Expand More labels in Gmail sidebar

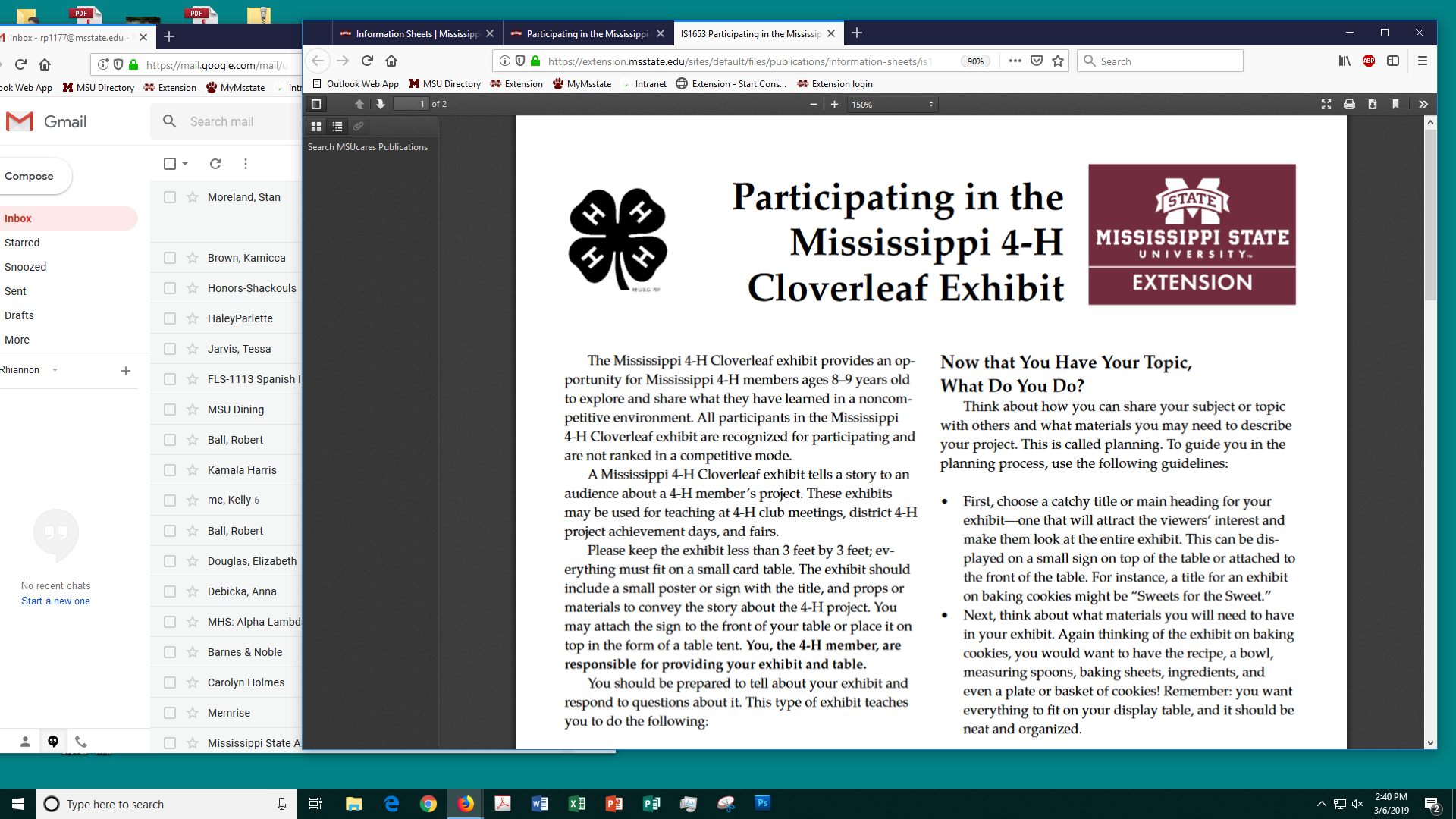pos(17,340)
